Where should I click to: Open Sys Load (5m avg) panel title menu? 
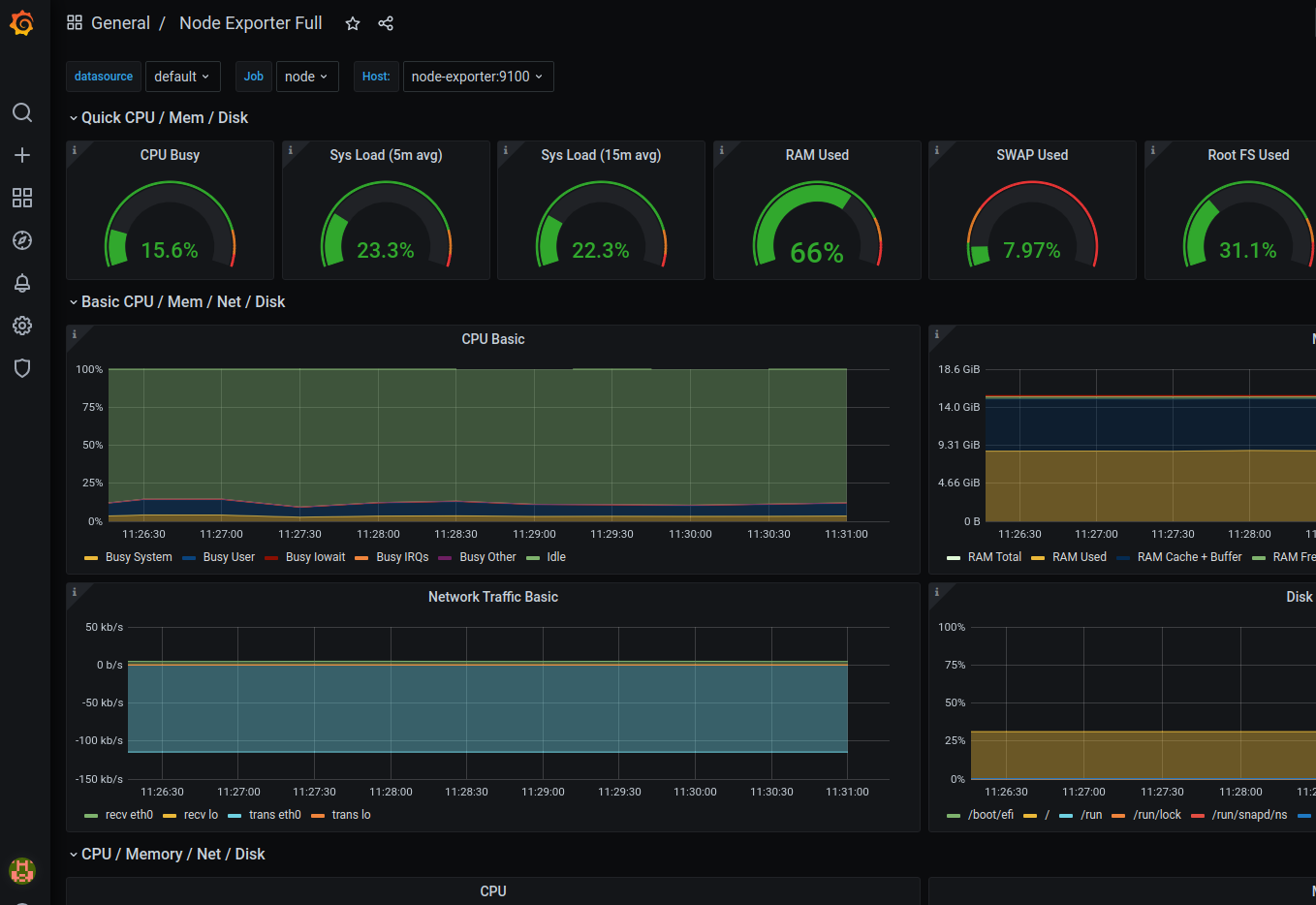point(386,155)
